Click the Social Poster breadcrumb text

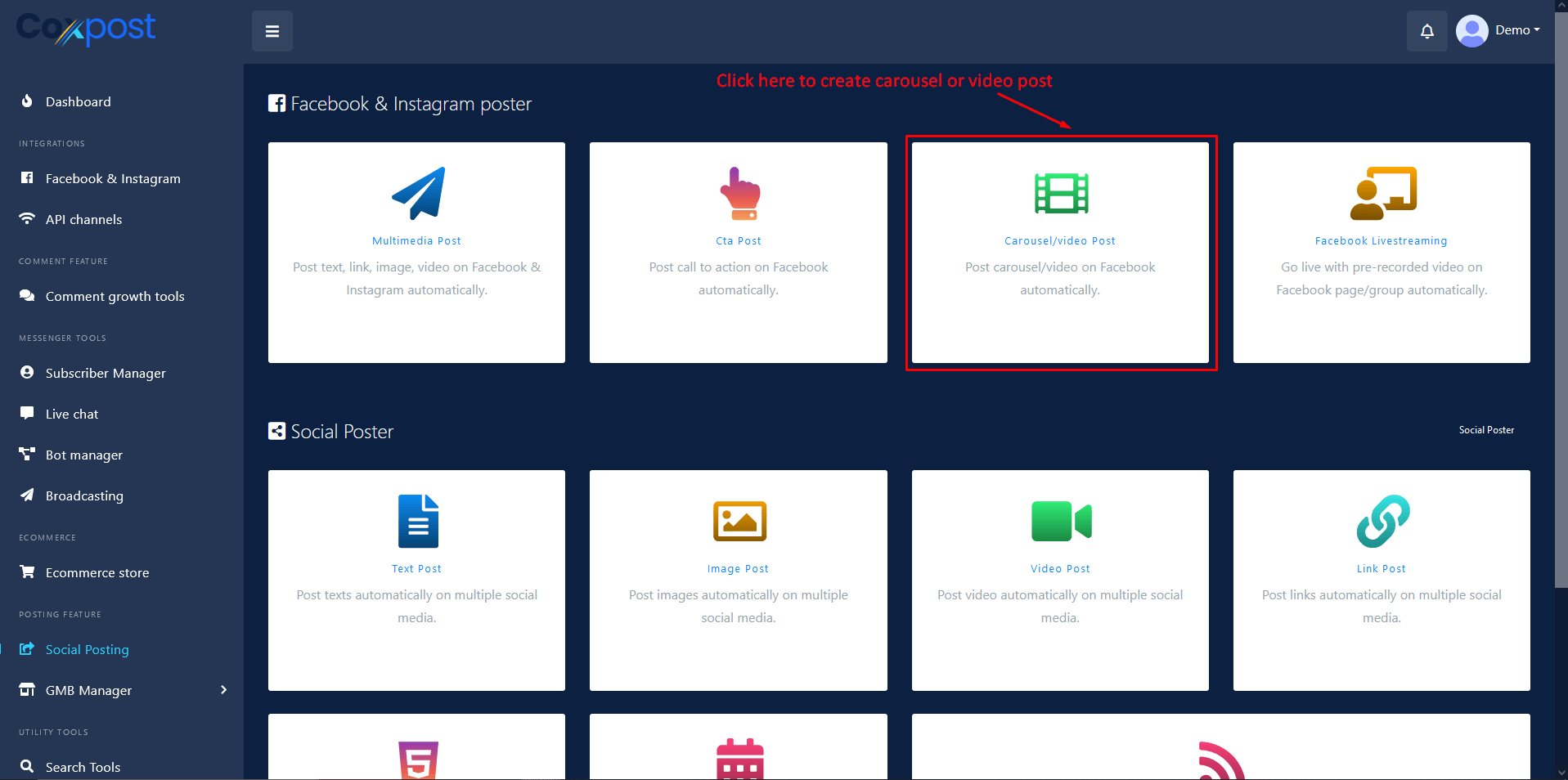tap(1486, 430)
